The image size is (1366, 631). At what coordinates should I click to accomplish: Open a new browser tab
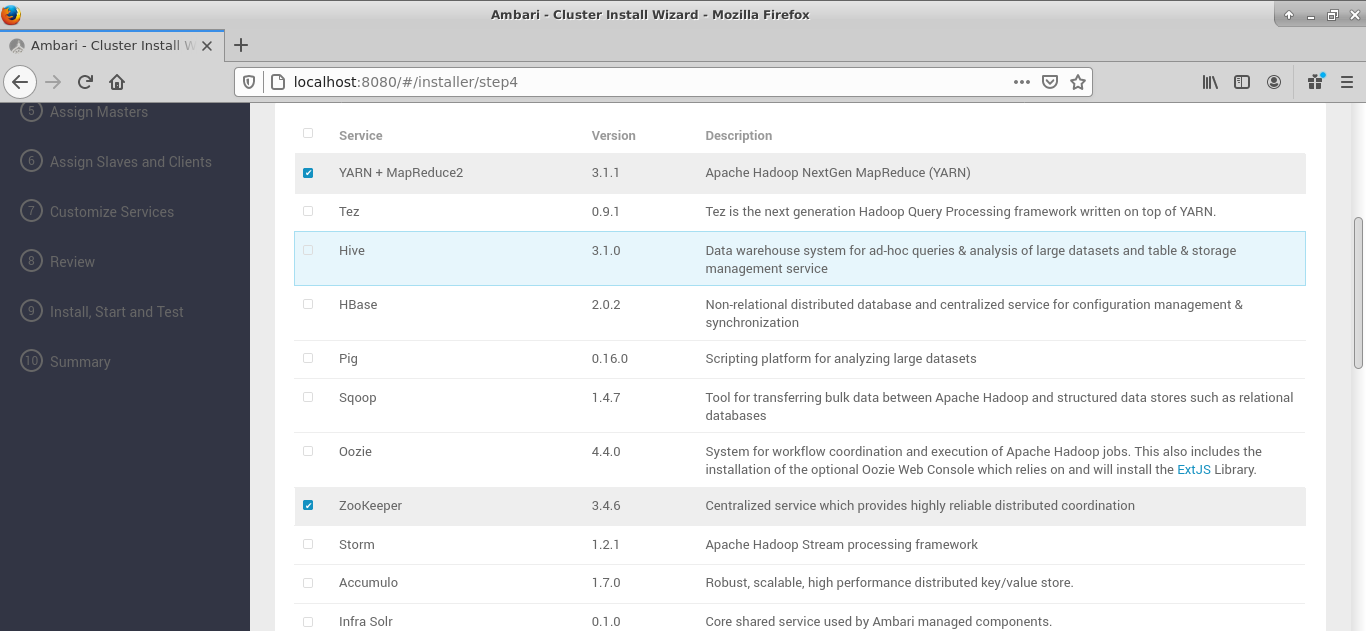(241, 45)
